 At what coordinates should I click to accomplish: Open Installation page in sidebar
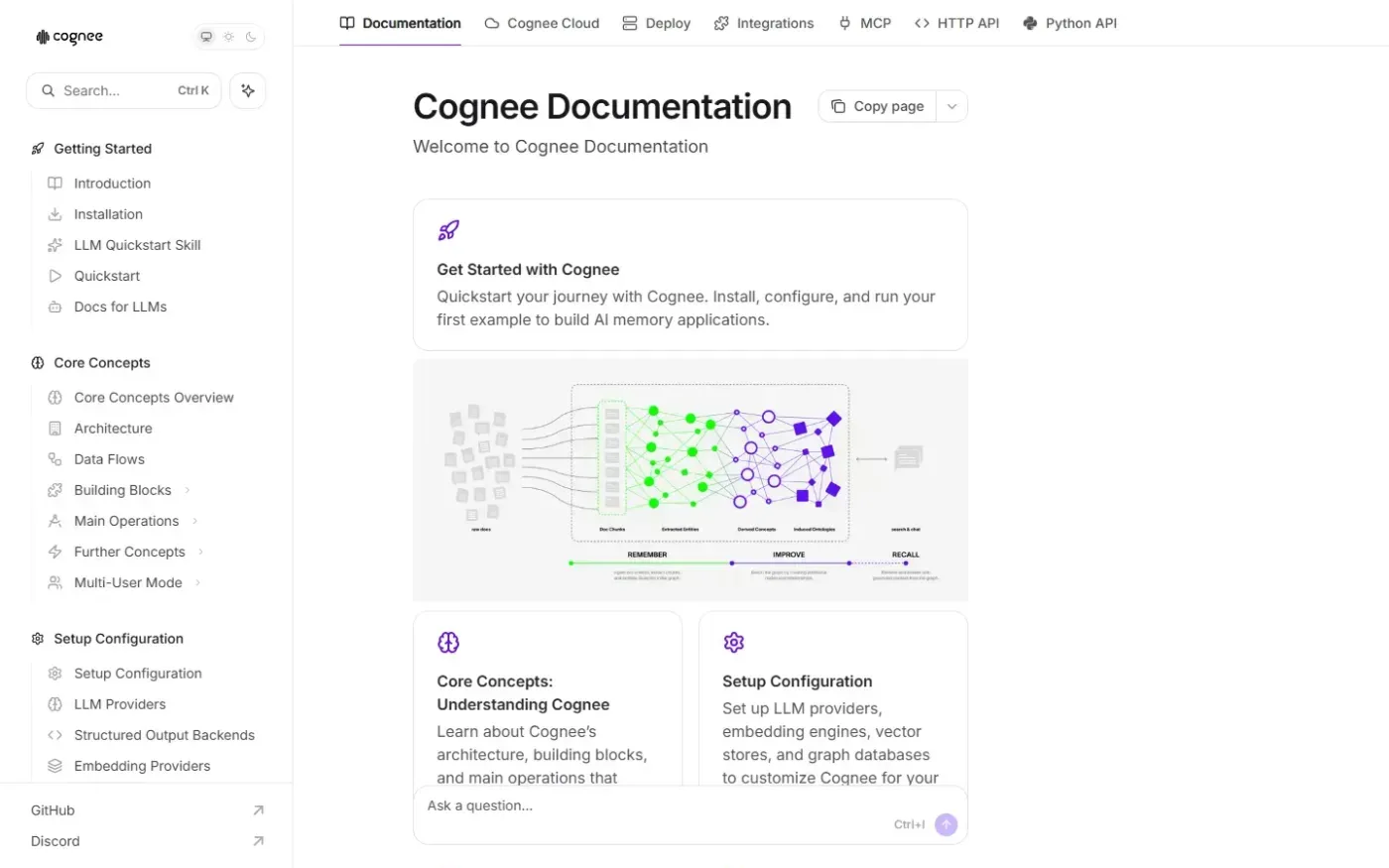108,214
